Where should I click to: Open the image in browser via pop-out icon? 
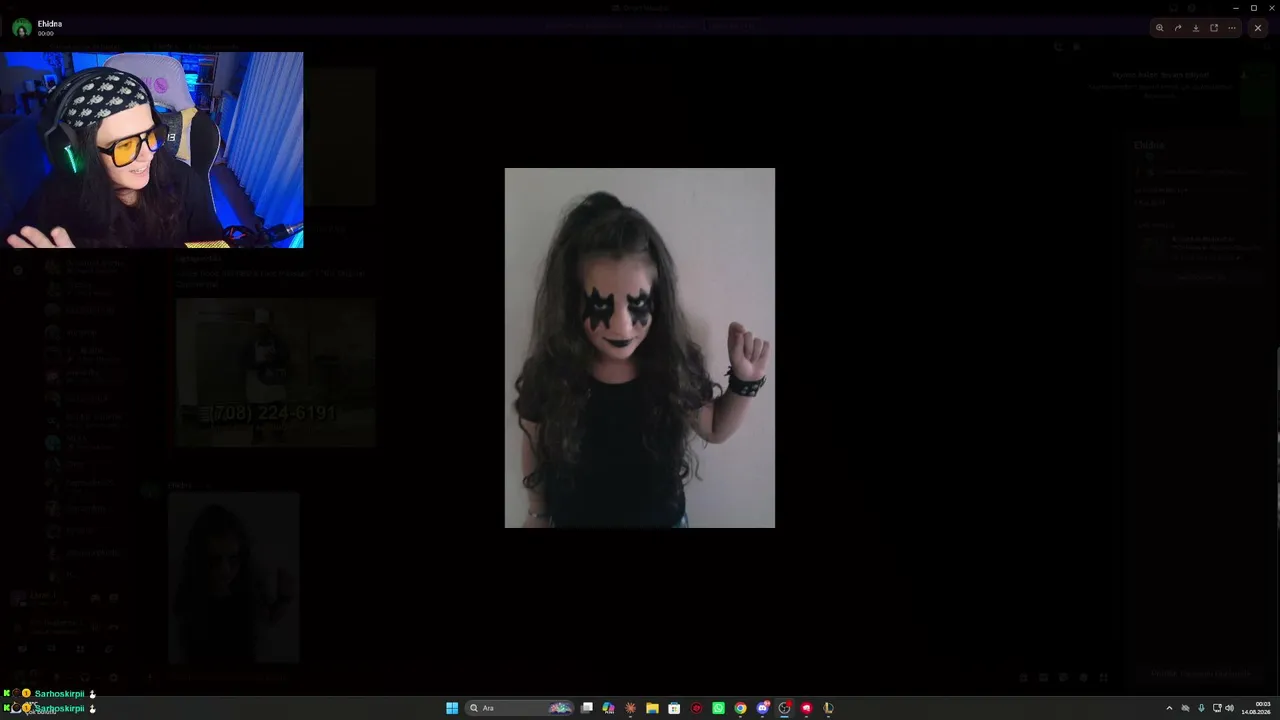click(x=1213, y=28)
